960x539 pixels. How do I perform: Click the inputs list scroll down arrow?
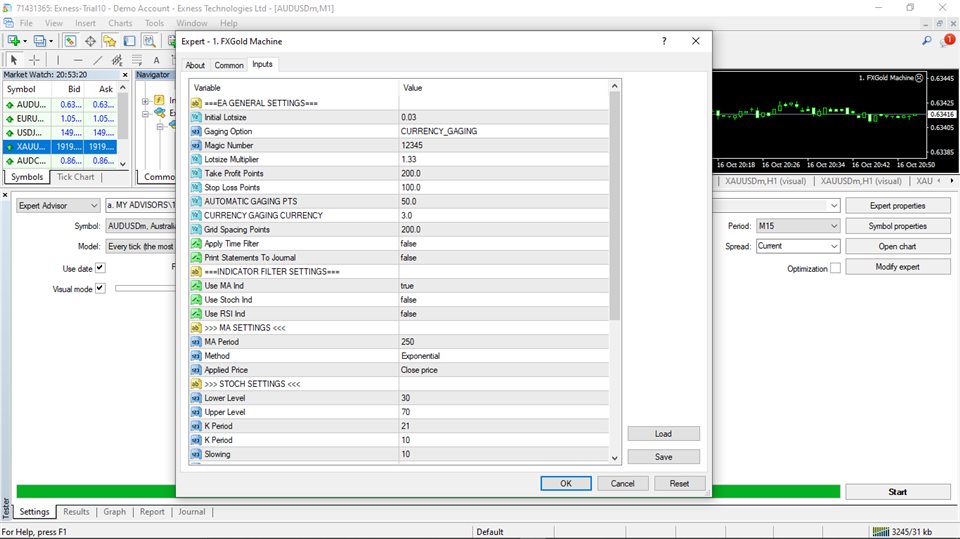615,458
